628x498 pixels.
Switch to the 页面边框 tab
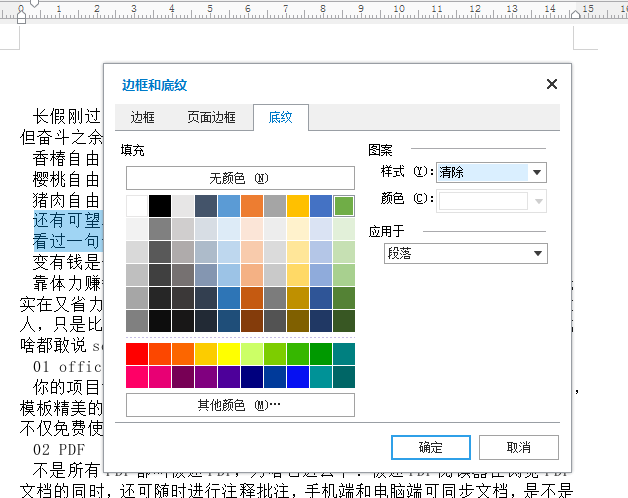click(211, 117)
